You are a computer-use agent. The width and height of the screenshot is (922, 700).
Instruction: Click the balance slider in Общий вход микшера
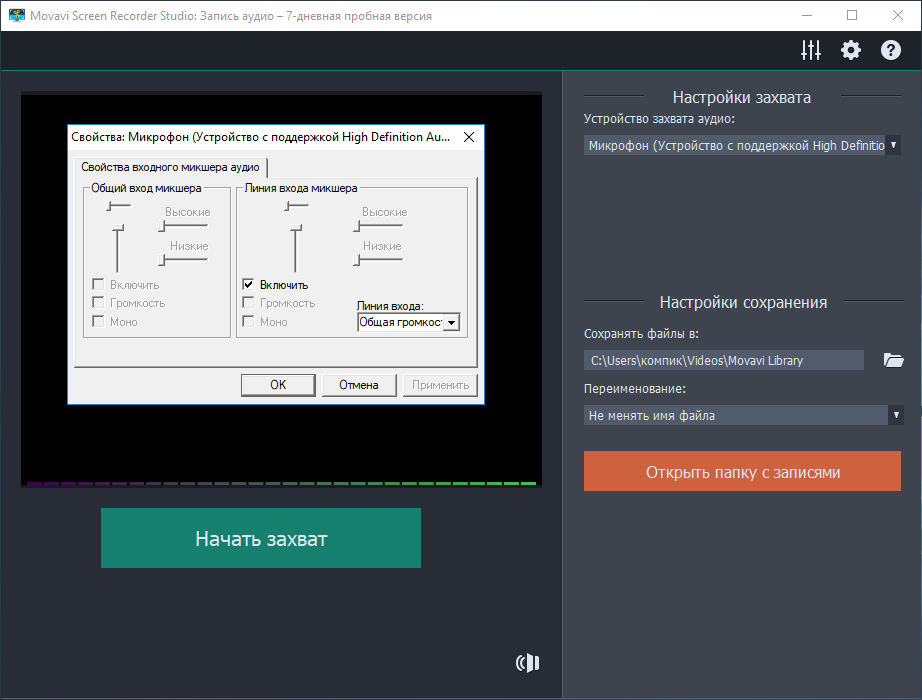pos(118,206)
